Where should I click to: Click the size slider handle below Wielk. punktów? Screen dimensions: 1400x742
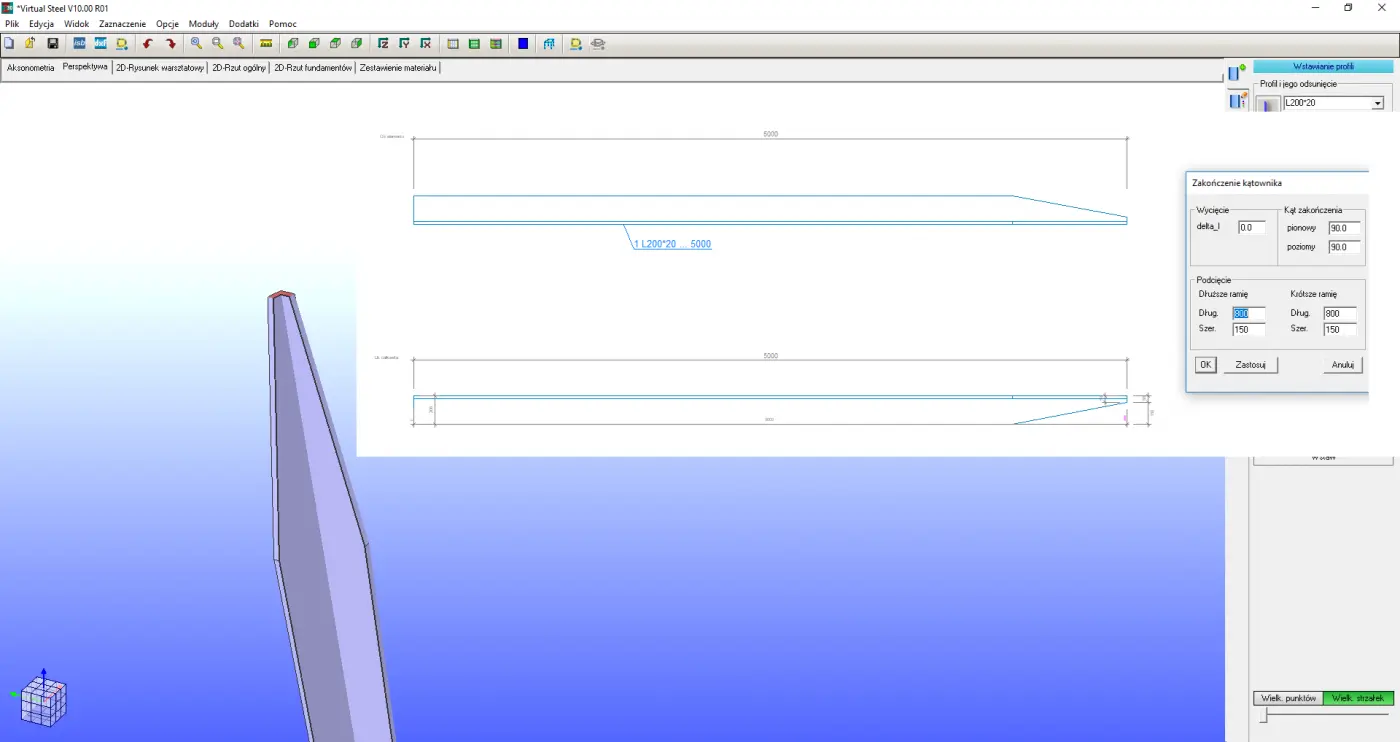coord(1263,716)
